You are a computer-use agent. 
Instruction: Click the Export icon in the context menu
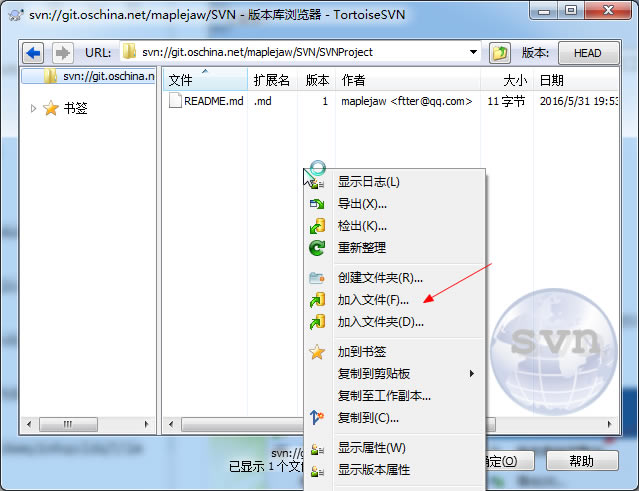317,204
